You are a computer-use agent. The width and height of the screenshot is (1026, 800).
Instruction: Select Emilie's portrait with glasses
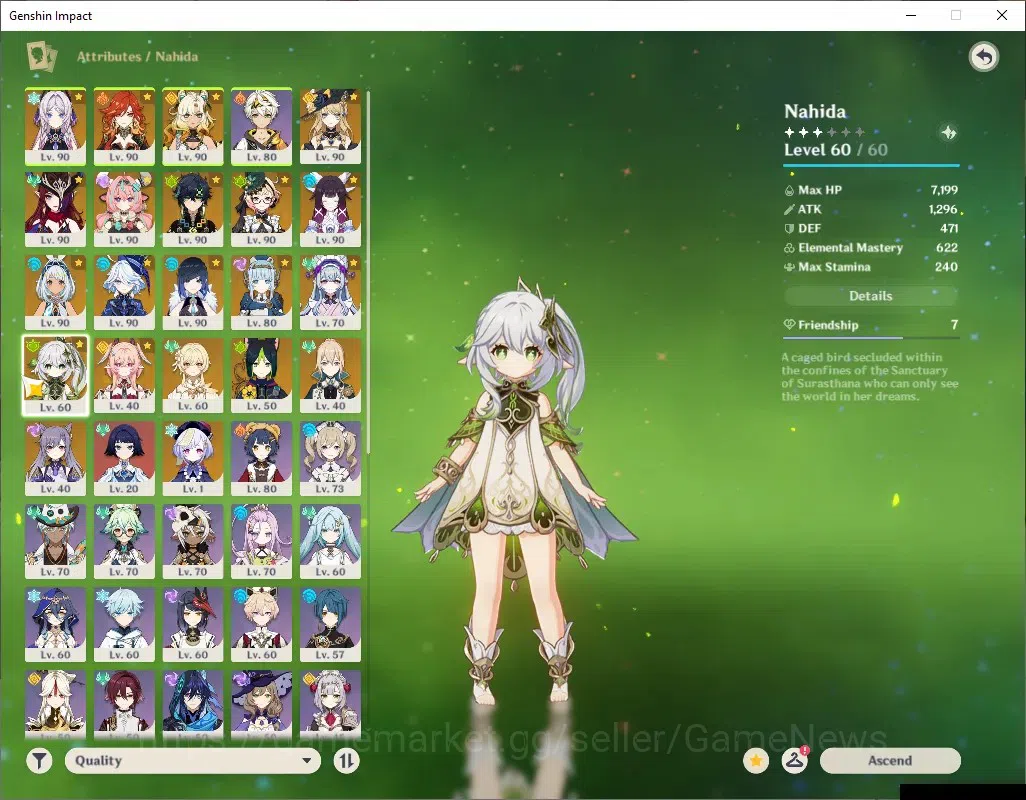262,209
